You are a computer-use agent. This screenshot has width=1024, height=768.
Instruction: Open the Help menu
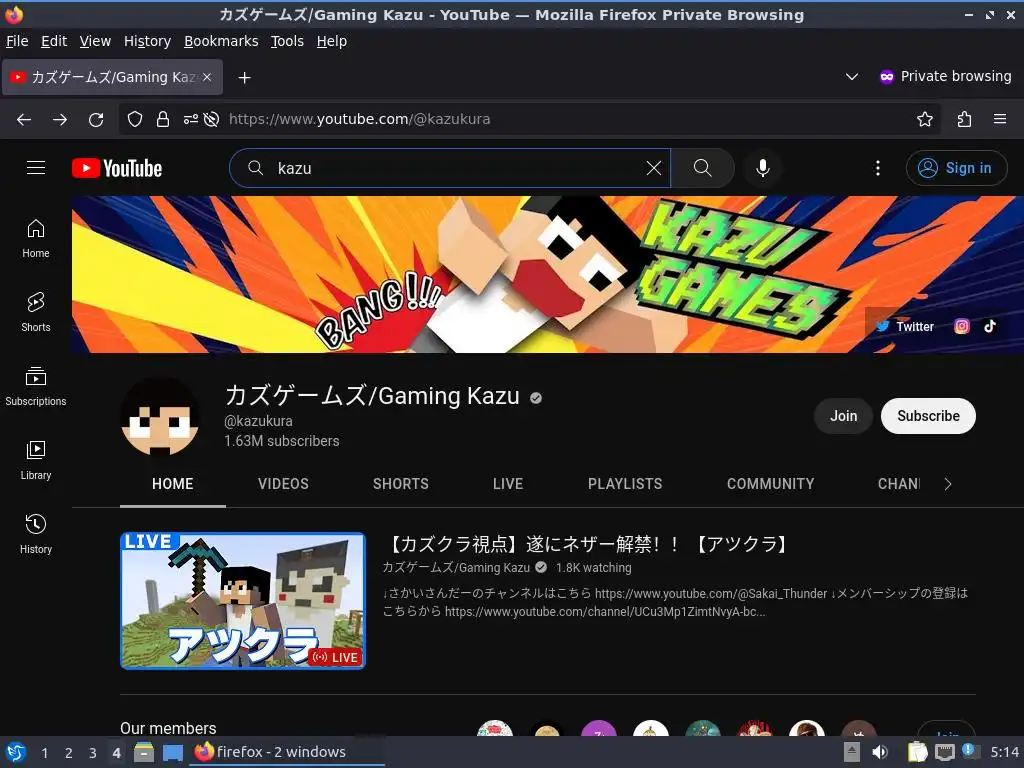332,41
